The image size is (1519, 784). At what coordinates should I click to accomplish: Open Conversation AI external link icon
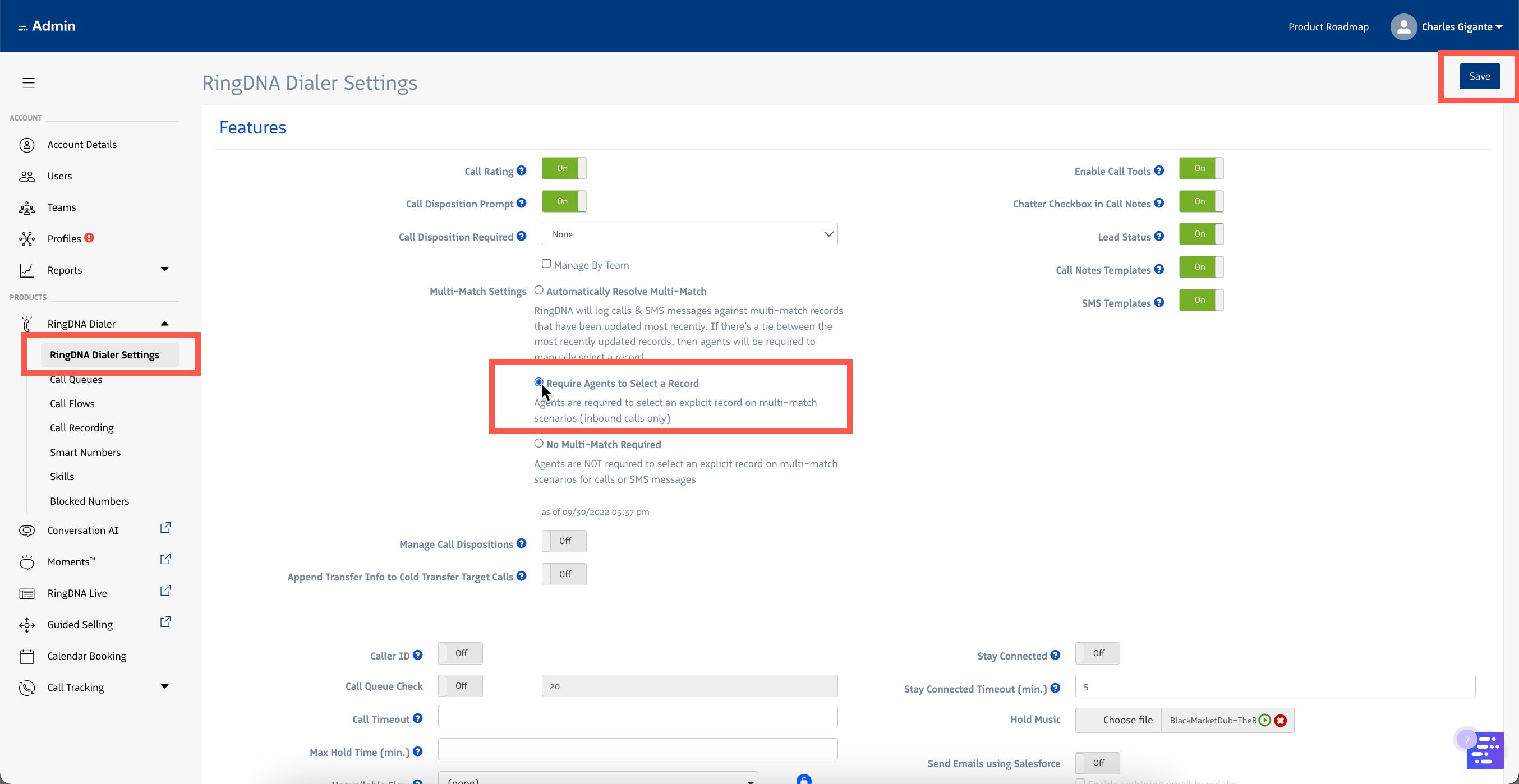165,528
